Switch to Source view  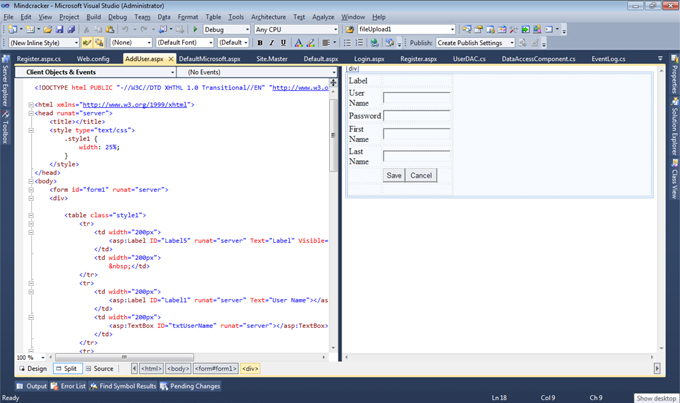pos(102,369)
